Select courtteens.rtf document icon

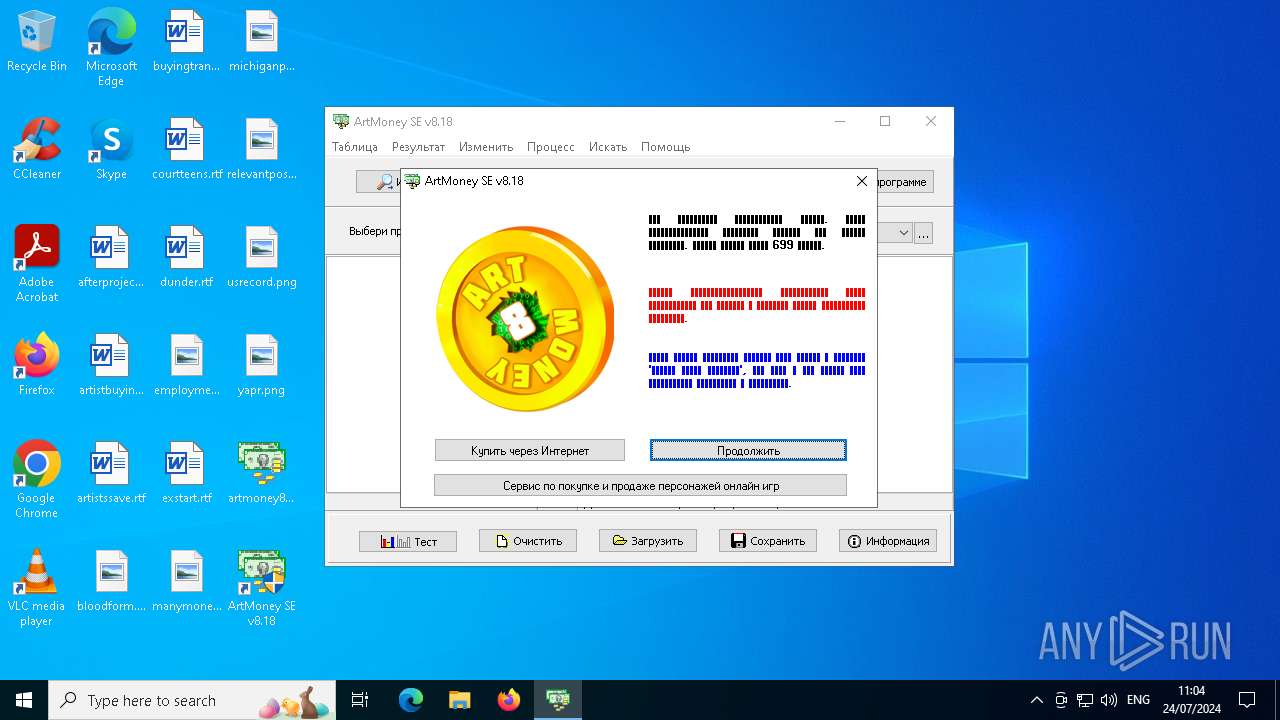(186, 149)
